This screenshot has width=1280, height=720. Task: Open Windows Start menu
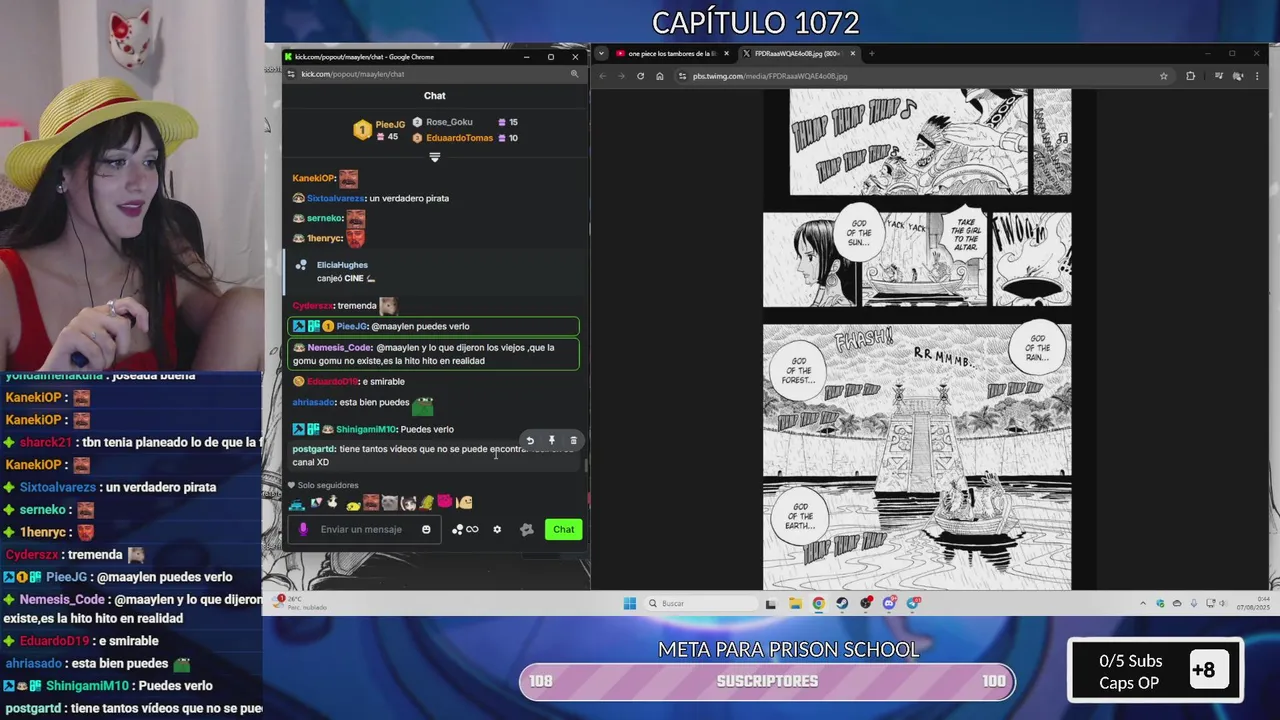[629, 603]
